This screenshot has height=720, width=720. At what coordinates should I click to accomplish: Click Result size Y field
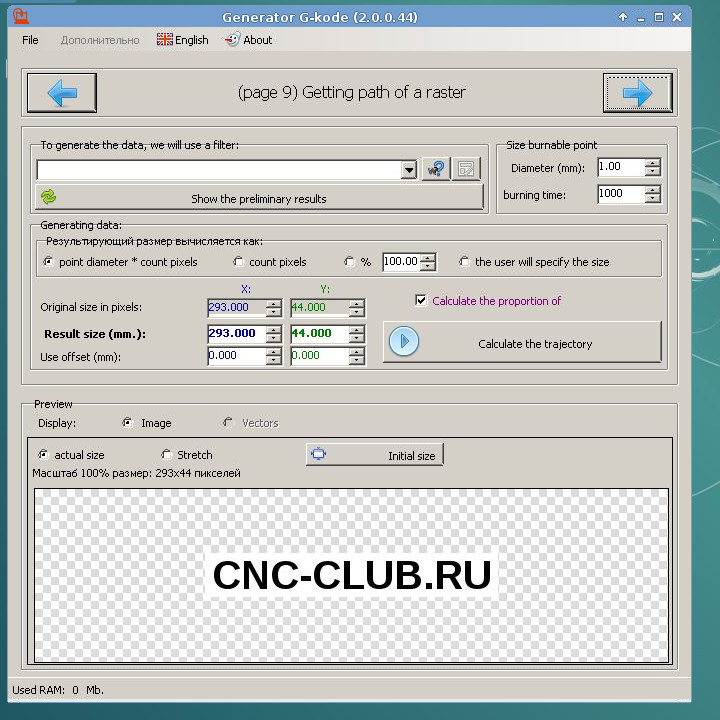[x=320, y=333]
